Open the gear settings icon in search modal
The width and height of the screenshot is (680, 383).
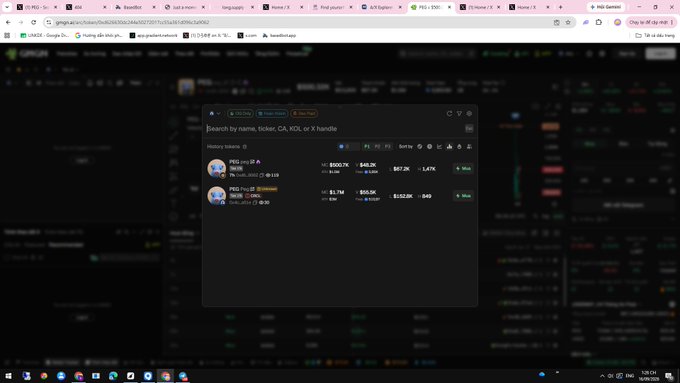click(x=469, y=114)
